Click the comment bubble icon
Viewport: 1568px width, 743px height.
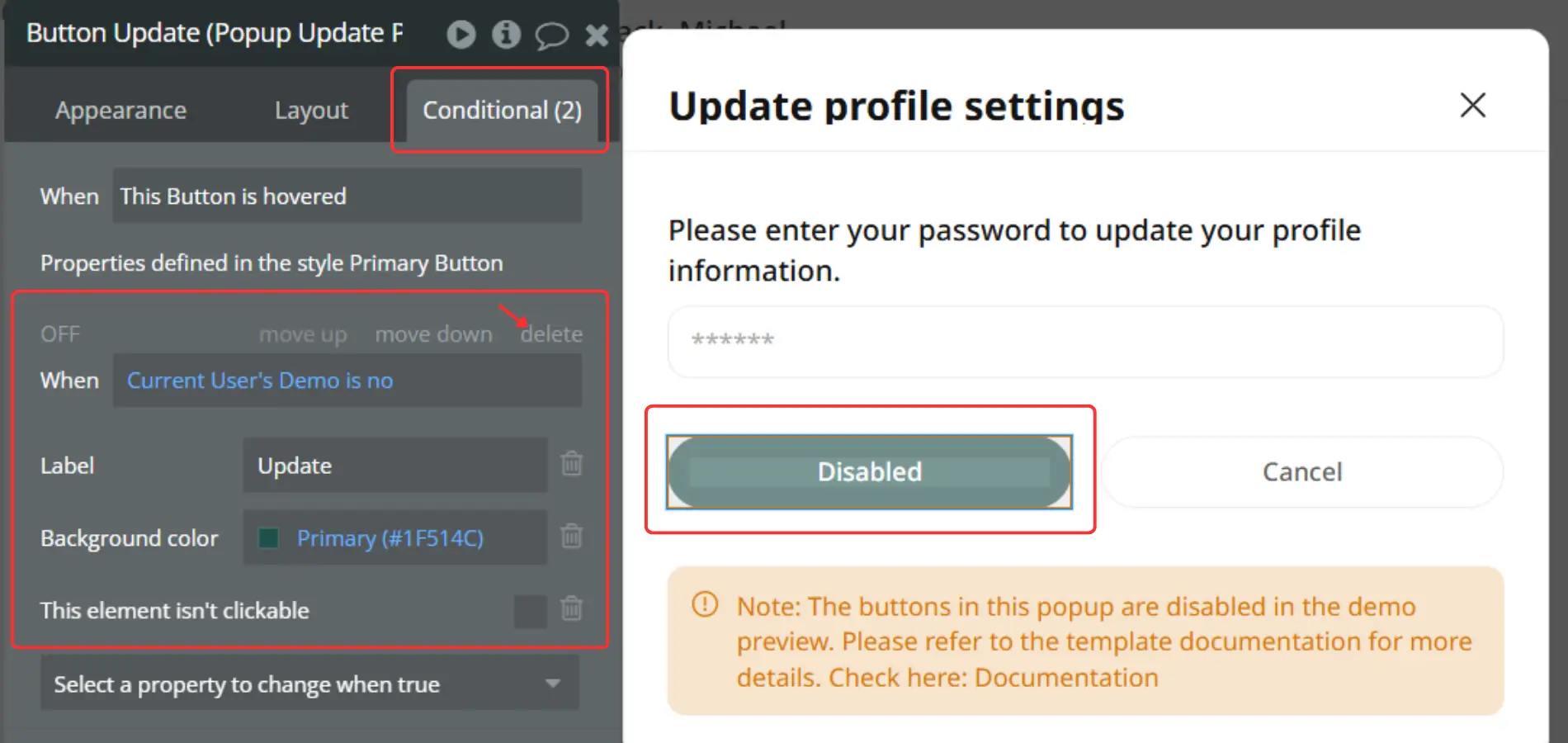pyautogui.click(x=551, y=35)
